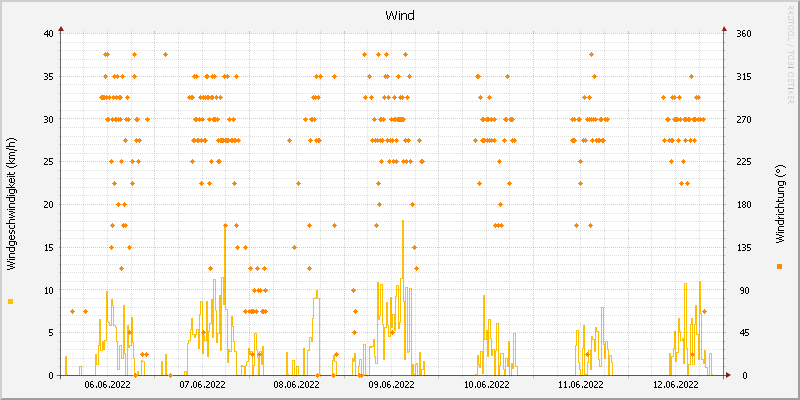Select the 08.06.2022 date label
The image size is (800, 400).
coord(296,384)
